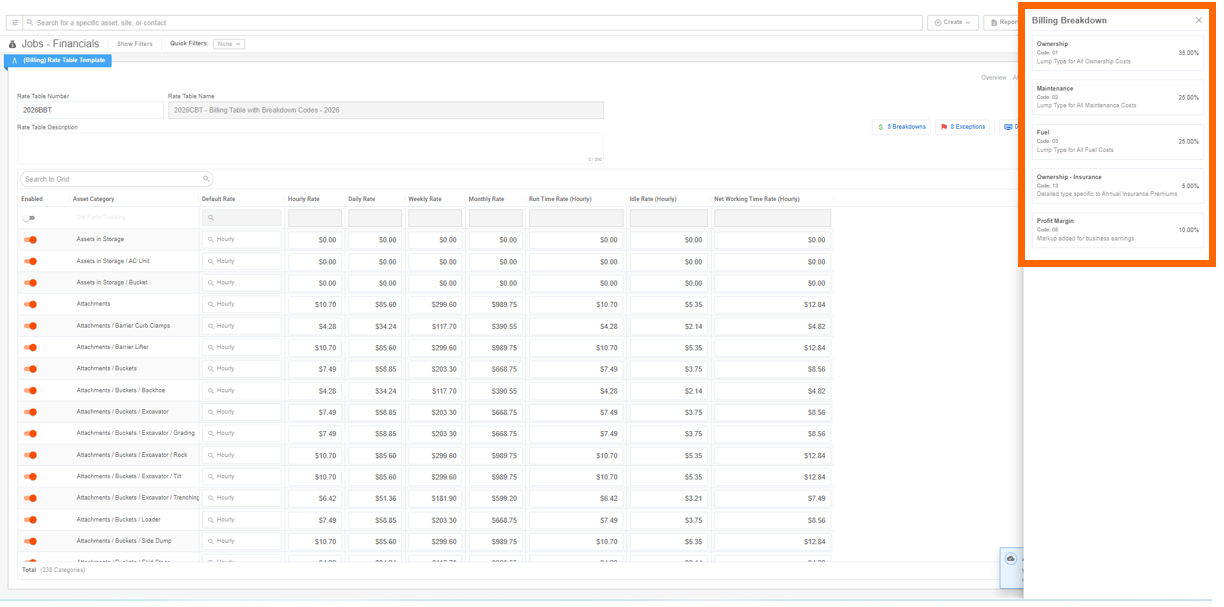Edit Run Time Rate for Attachments / Buckets / Excavator / Grading
This screenshot has height=607, width=1224.
pyautogui.click(x=576, y=434)
